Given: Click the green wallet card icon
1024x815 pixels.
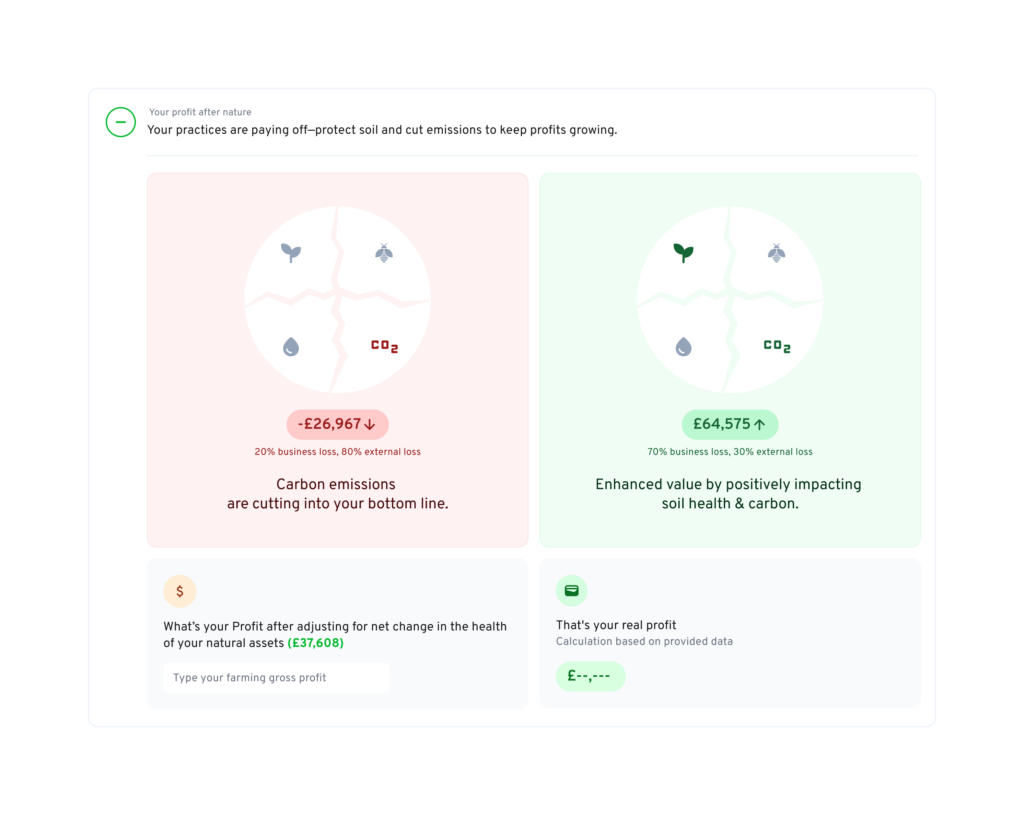Looking at the screenshot, I should (571, 591).
